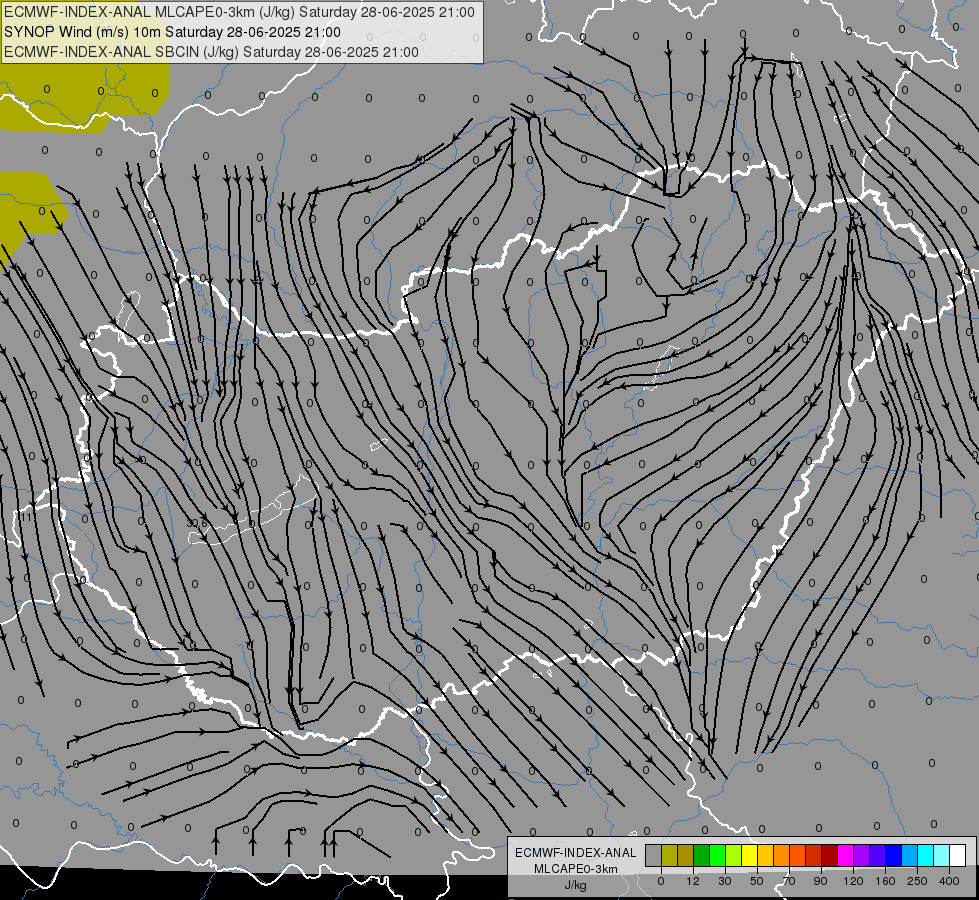Screen dimensions: 979x900
Task: Select the brick-red swatch left of 90
Action: (x=814, y=855)
